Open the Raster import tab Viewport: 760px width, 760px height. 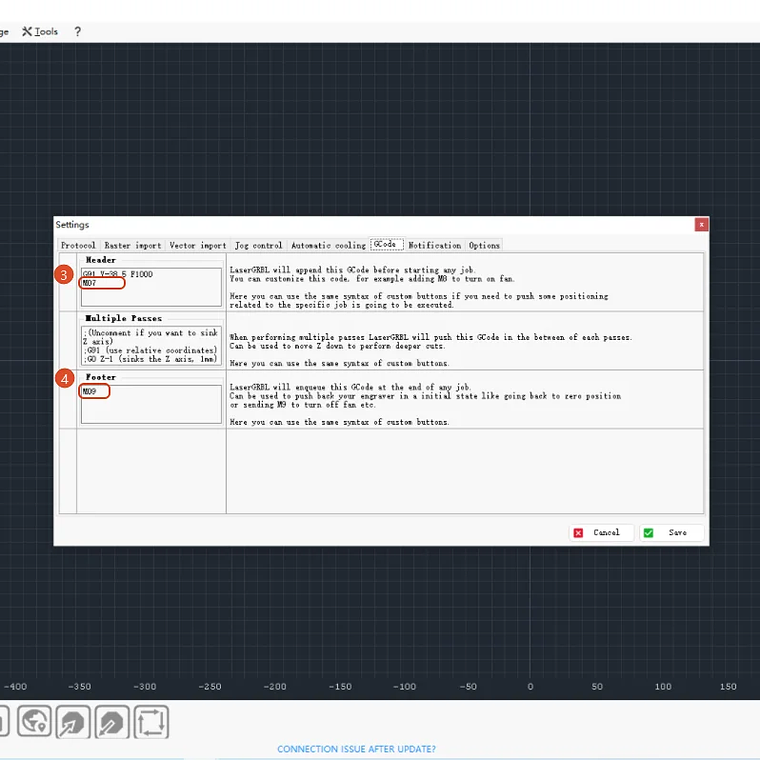[132, 245]
